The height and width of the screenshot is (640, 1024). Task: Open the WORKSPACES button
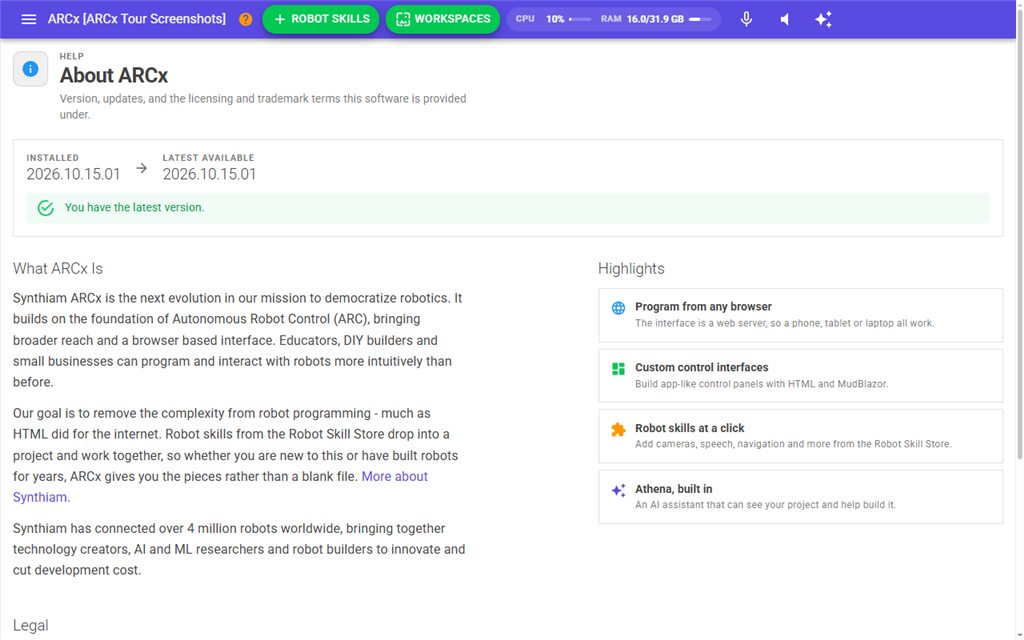click(443, 19)
